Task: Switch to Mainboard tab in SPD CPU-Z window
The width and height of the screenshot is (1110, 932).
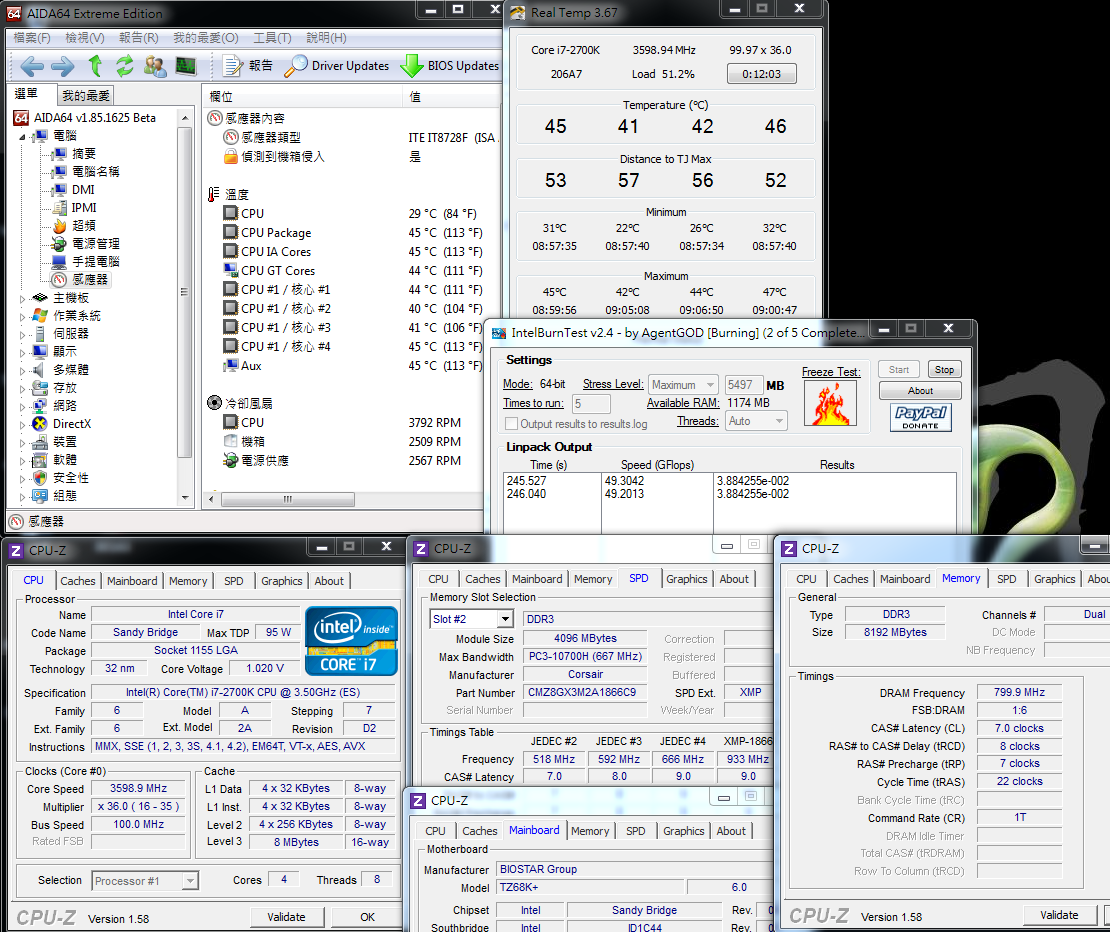Action: point(537,579)
